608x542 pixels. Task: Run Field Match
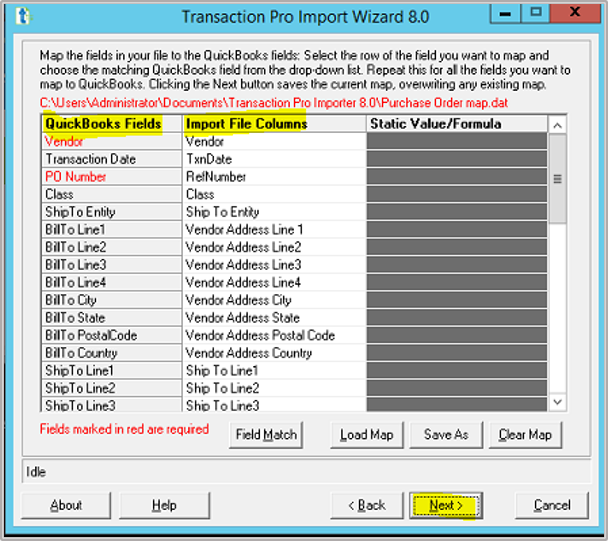point(266,435)
